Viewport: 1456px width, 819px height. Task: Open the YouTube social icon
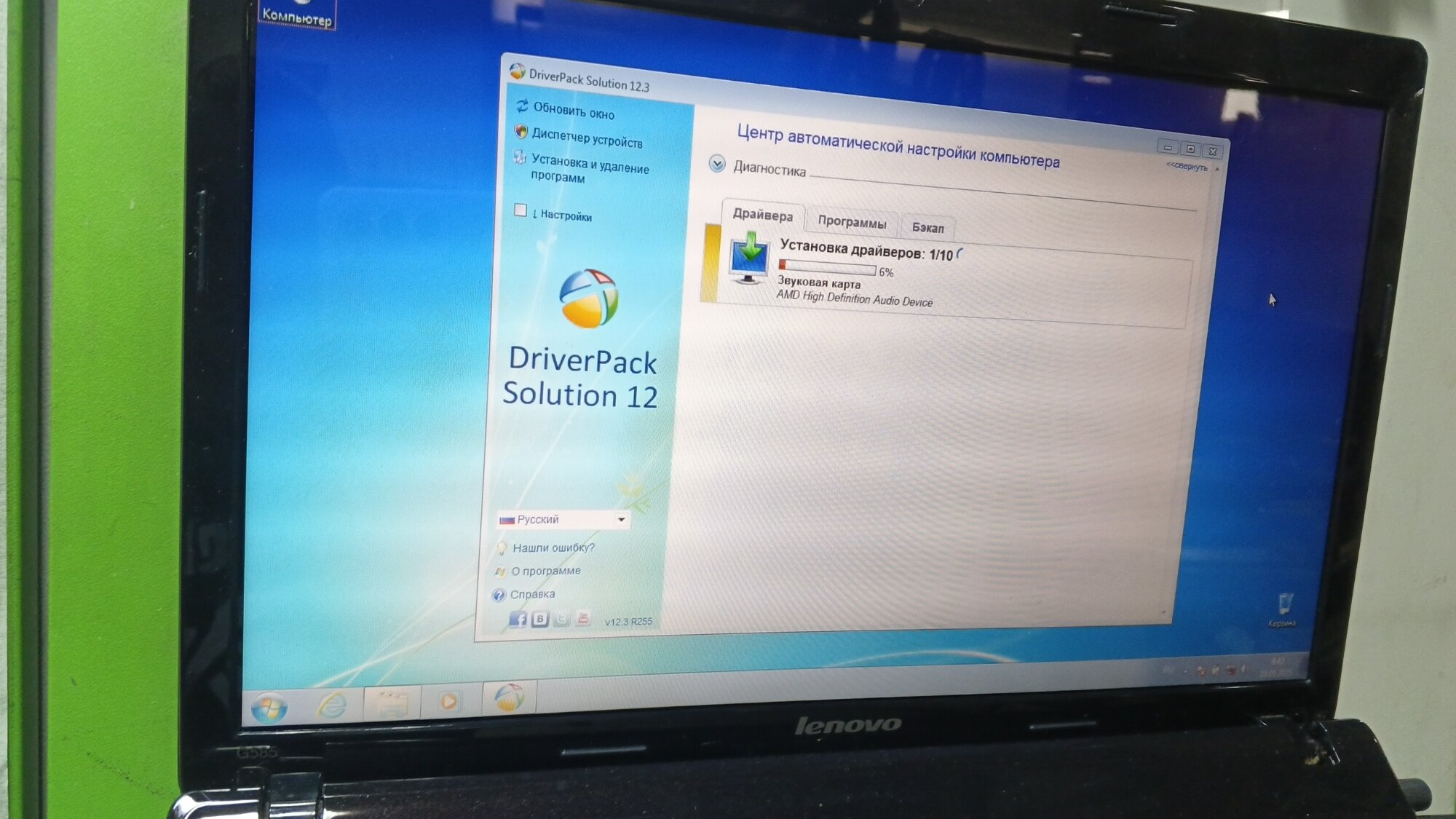pyautogui.click(x=582, y=619)
